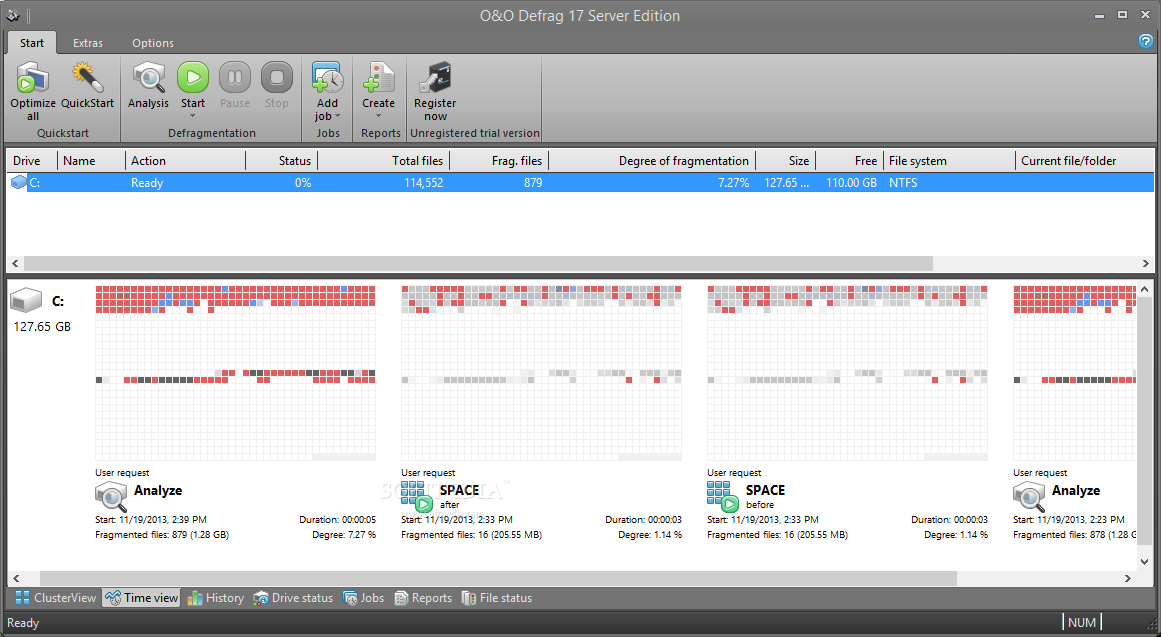Screen dimensions: 1161x637
Task: Open the quick access toolbar dropdown
Action: [30, 16]
